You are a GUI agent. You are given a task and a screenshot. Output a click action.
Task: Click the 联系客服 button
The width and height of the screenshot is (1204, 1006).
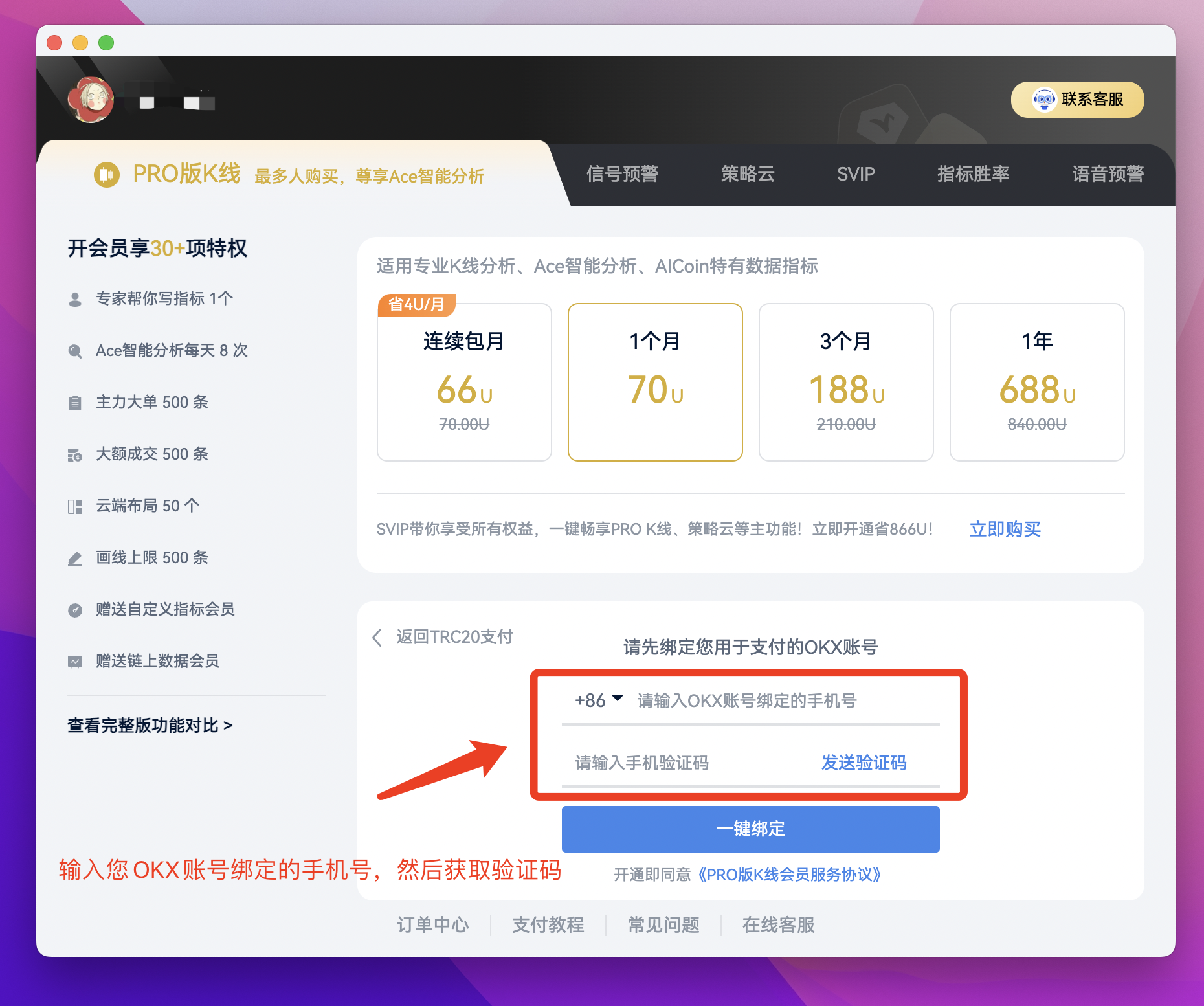click(x=1078, y=100)
